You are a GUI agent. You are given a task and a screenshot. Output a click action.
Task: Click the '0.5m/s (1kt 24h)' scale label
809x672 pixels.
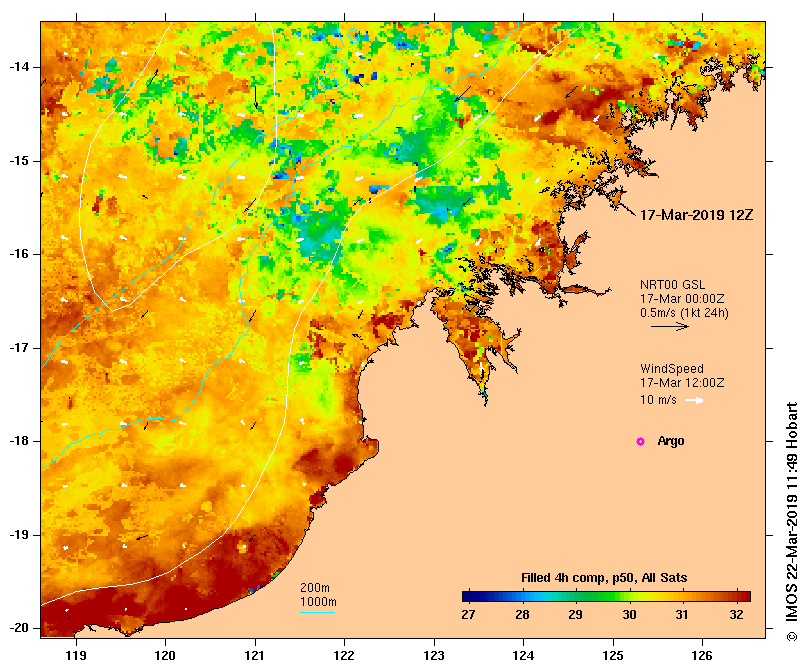[x=684, y=313]
